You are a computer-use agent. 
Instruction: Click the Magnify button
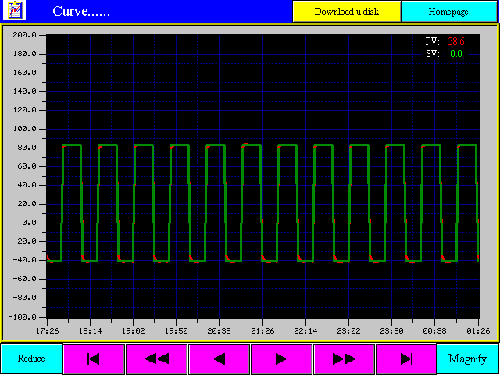point(467,359)
